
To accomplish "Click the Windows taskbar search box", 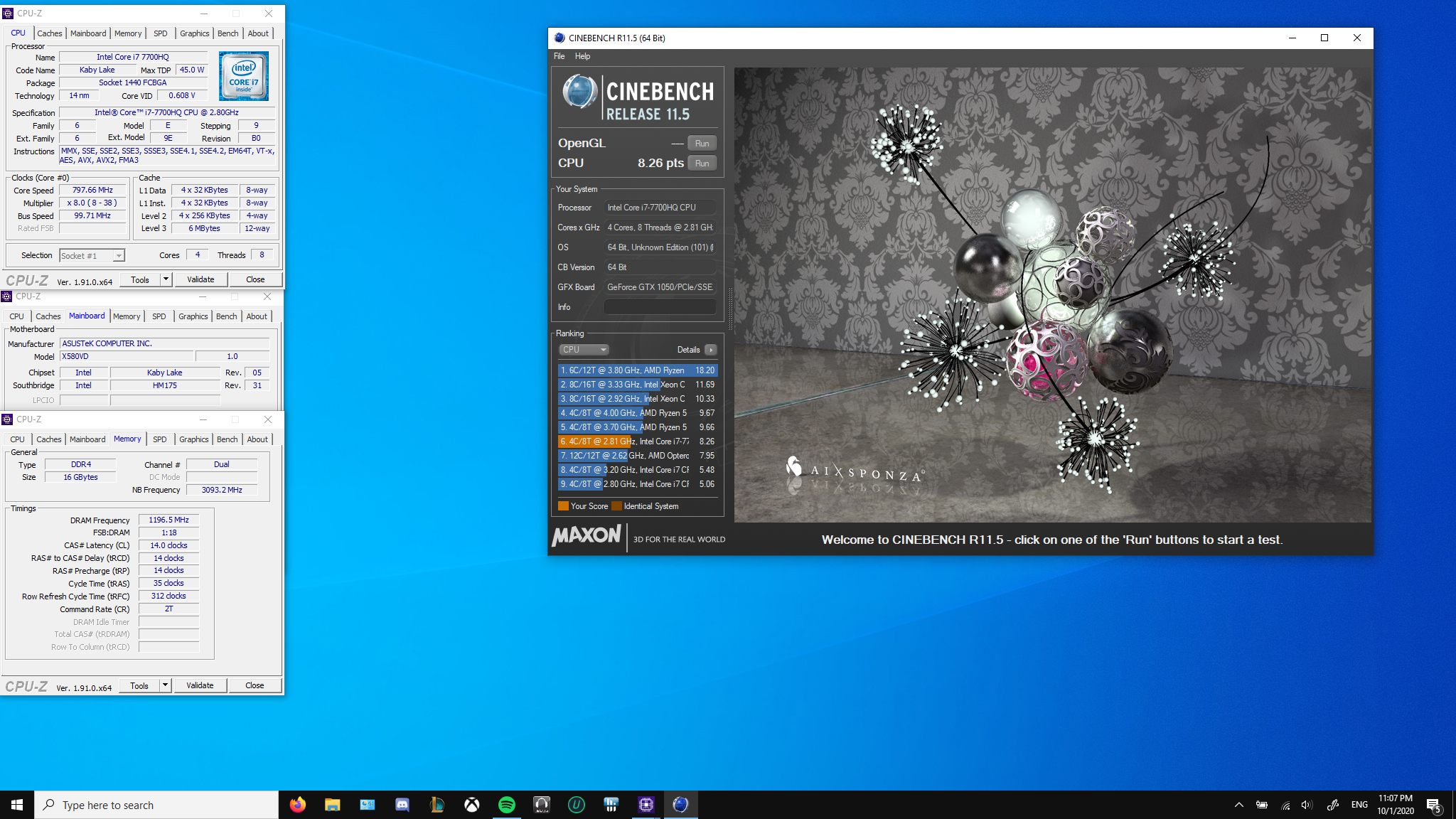I will point(156,805).
